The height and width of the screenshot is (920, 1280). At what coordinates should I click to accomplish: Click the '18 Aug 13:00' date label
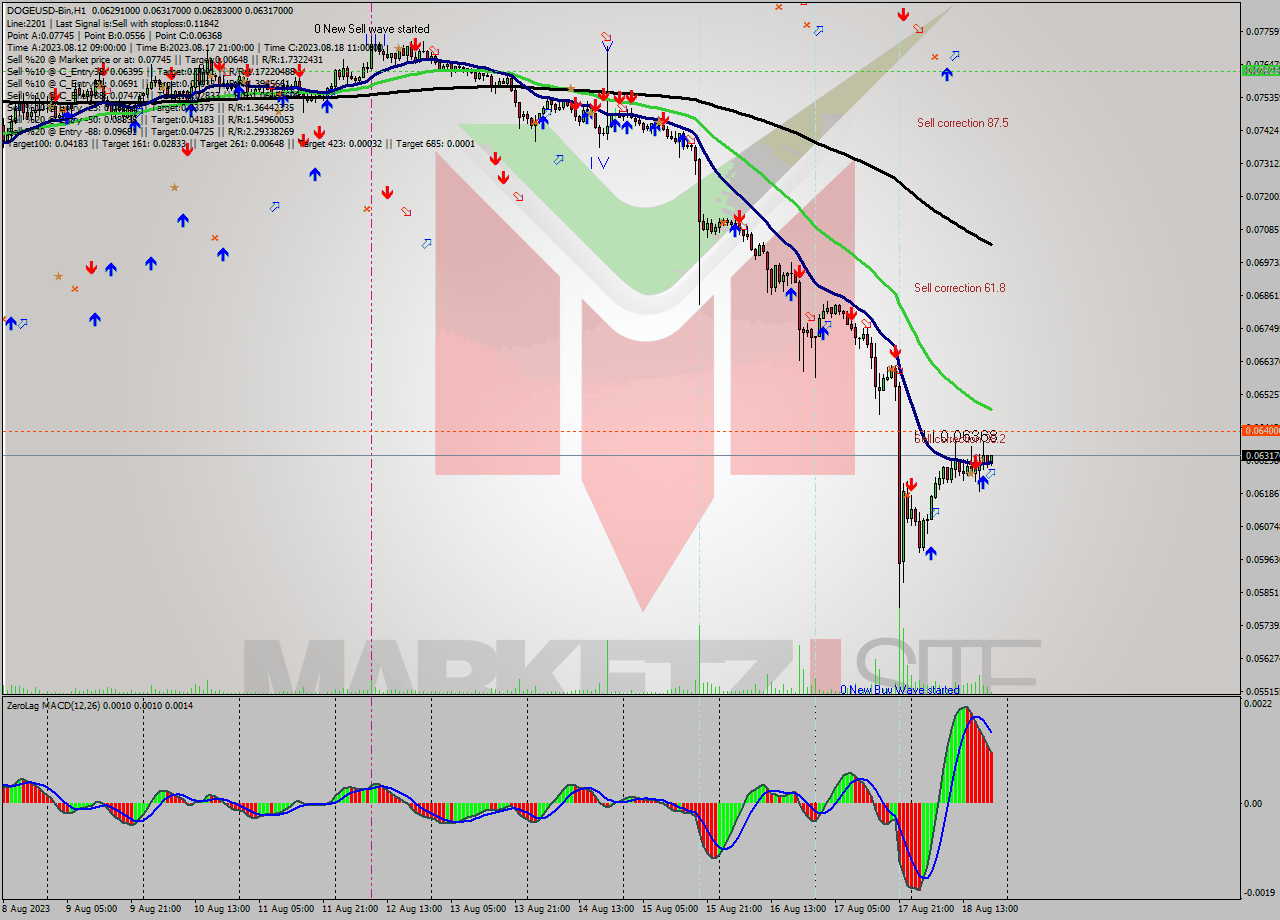[991, 909]
